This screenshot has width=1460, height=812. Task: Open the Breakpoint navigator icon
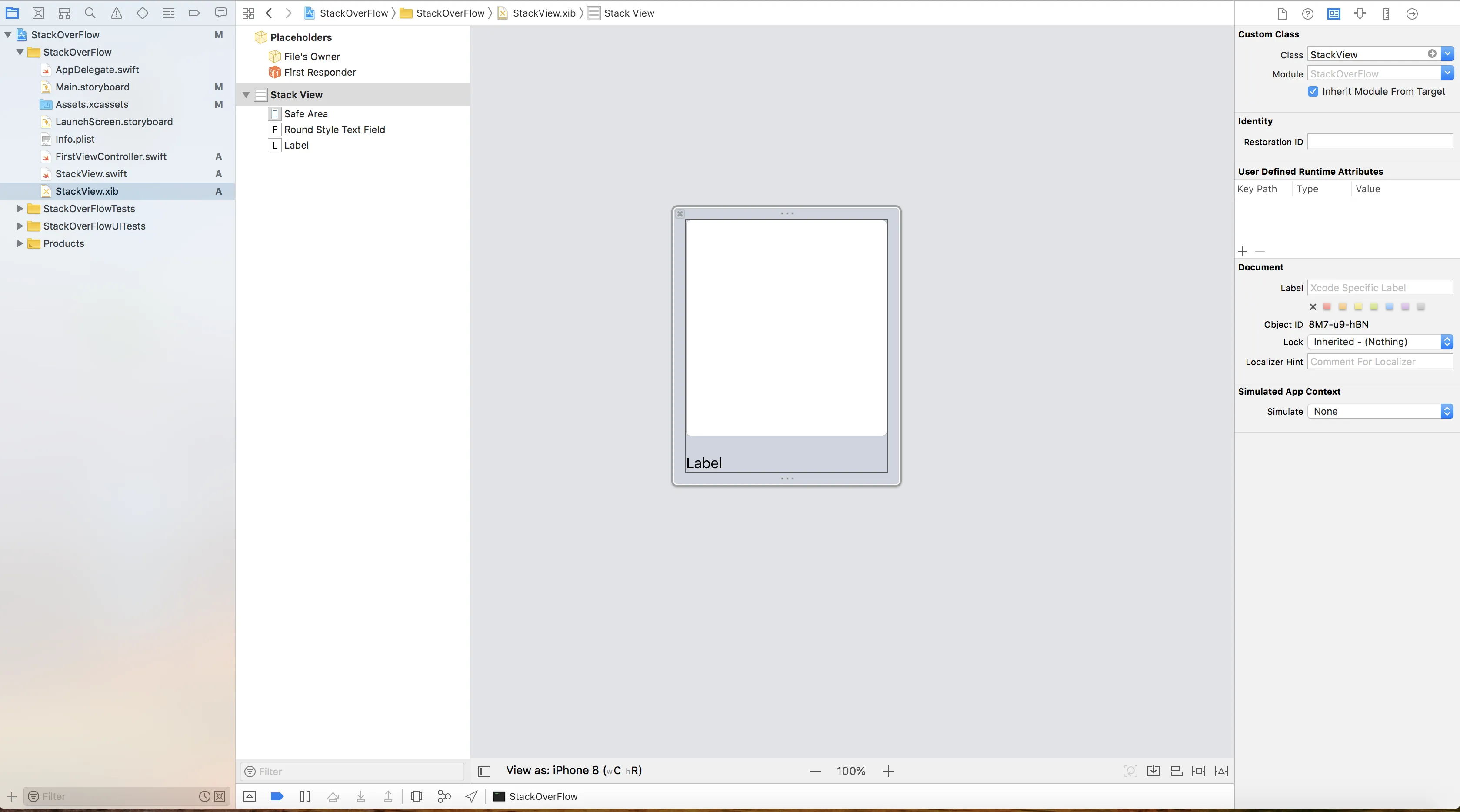(x=194, y=13)
